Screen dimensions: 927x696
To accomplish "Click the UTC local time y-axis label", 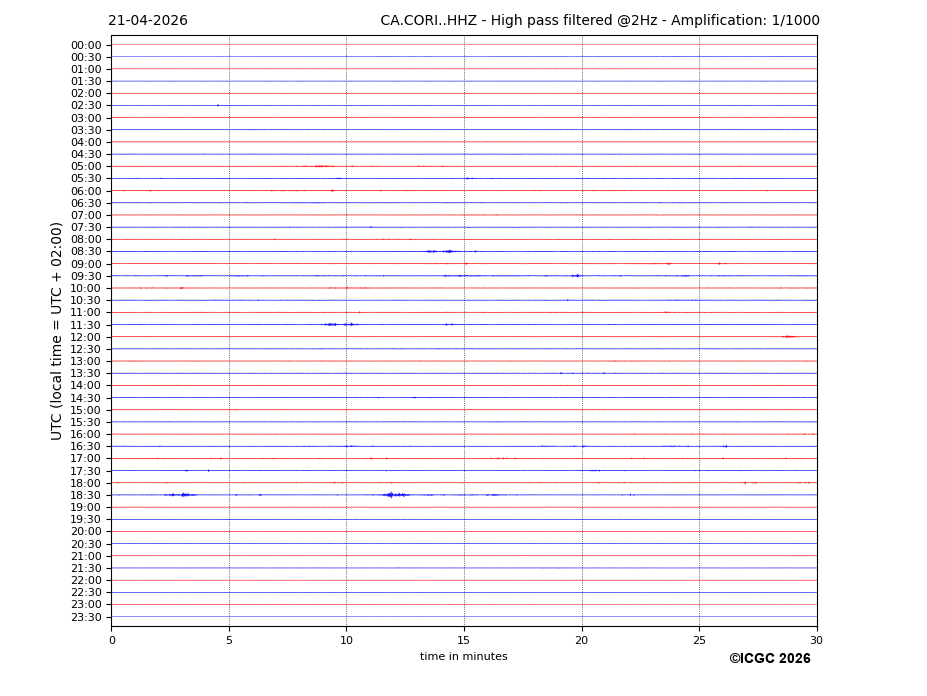I will pos(58,331).
